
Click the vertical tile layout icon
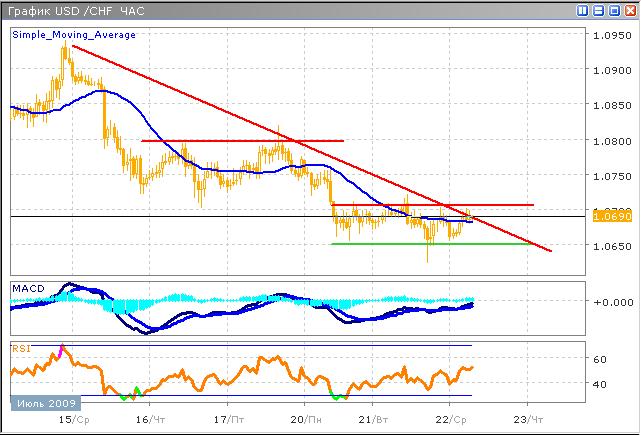(584, 10)
